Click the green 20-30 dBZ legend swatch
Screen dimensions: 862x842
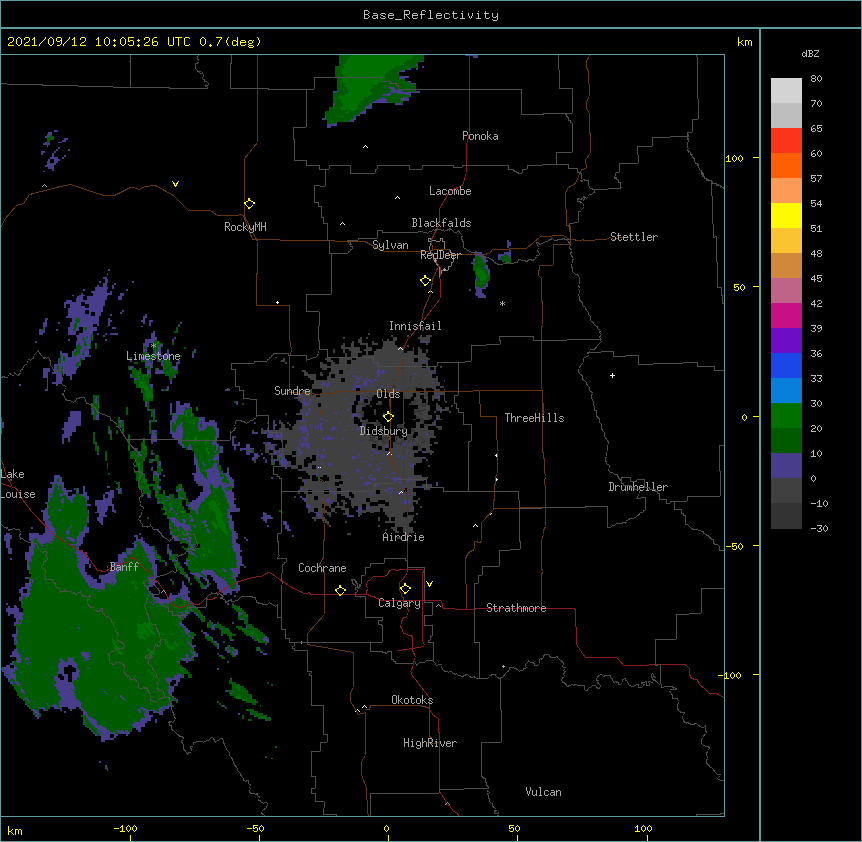coord(786,416)
